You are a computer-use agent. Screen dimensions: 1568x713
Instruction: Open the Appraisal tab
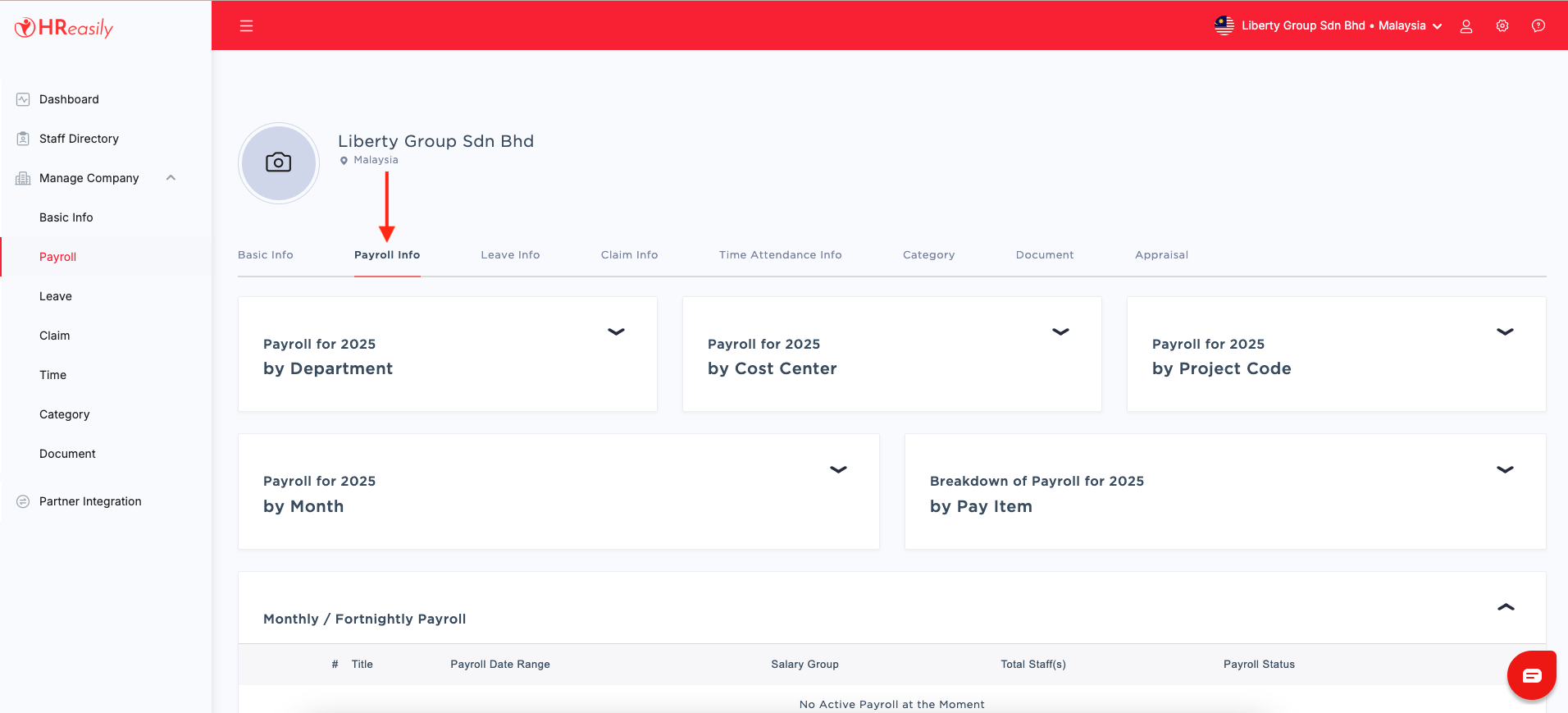tap(1161, 255)
